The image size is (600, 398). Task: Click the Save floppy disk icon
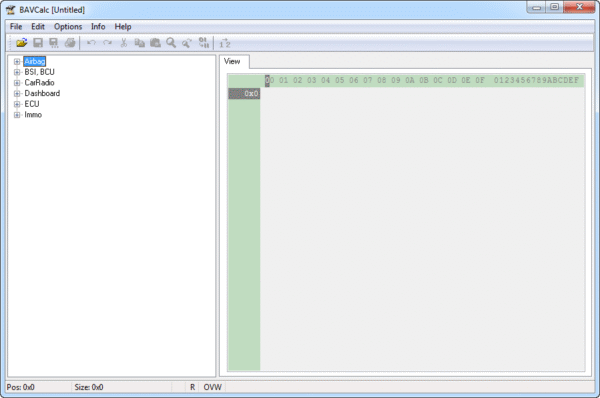click(38, 42)
